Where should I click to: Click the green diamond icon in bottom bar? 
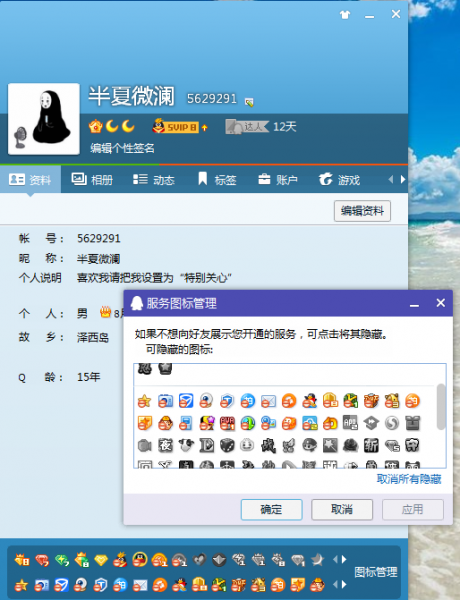[x=62, y=560]
